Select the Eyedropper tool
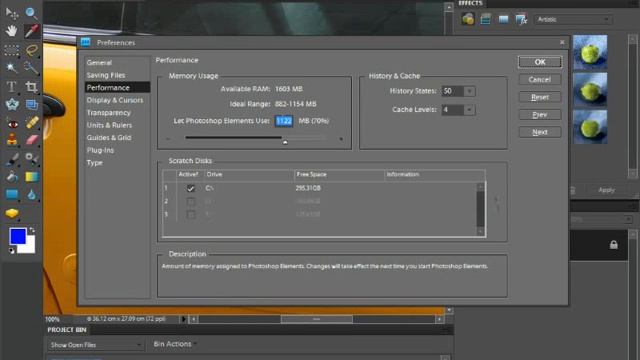The height and width of the screenshot is (360, 640). click(31, 31)
